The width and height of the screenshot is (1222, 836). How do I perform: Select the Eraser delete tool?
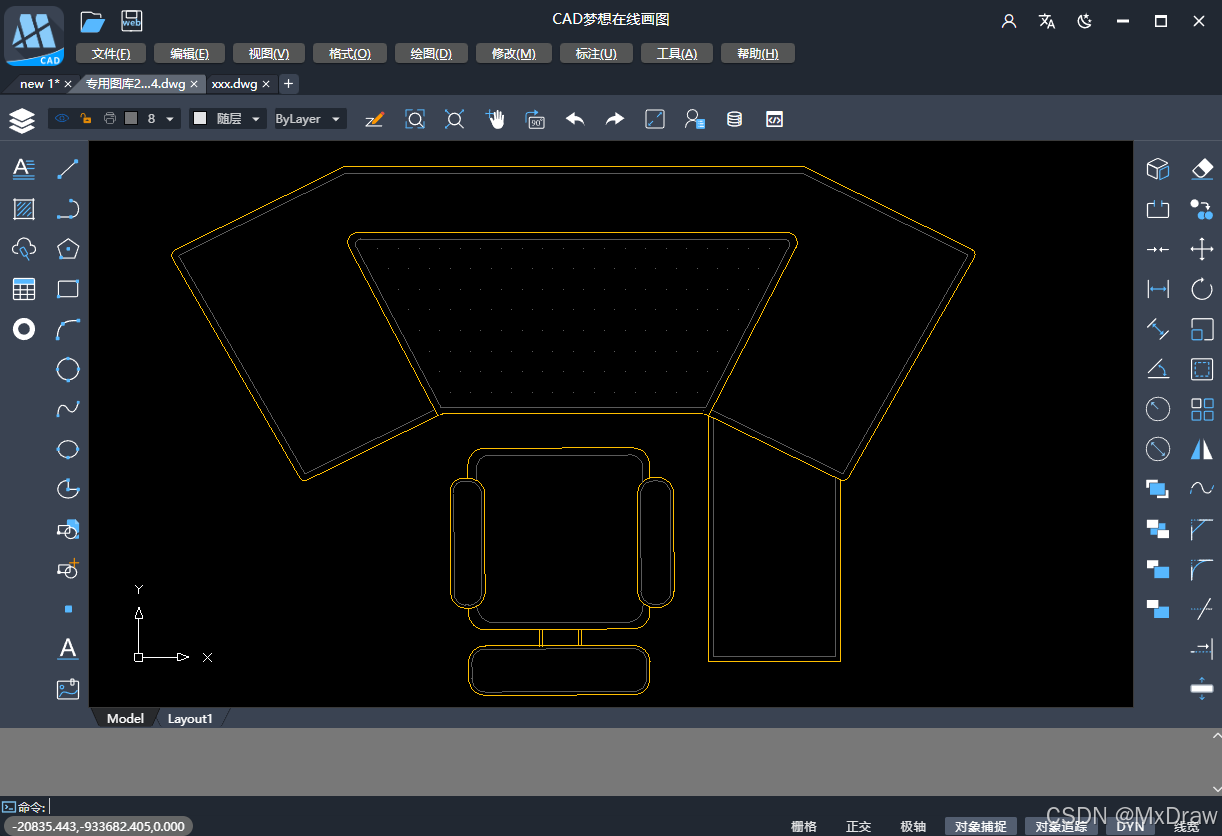[x=1202, y=169]
